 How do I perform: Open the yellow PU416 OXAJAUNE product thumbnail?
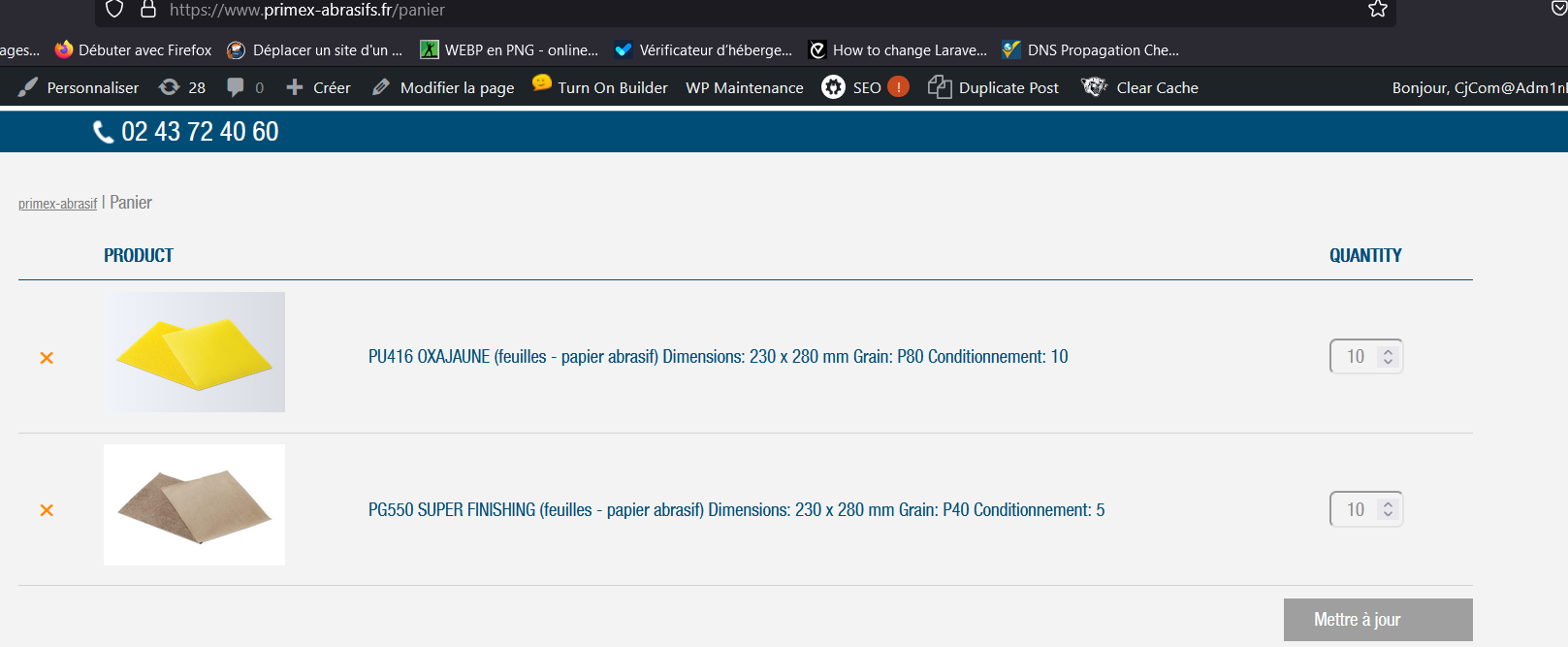point(194,352)
